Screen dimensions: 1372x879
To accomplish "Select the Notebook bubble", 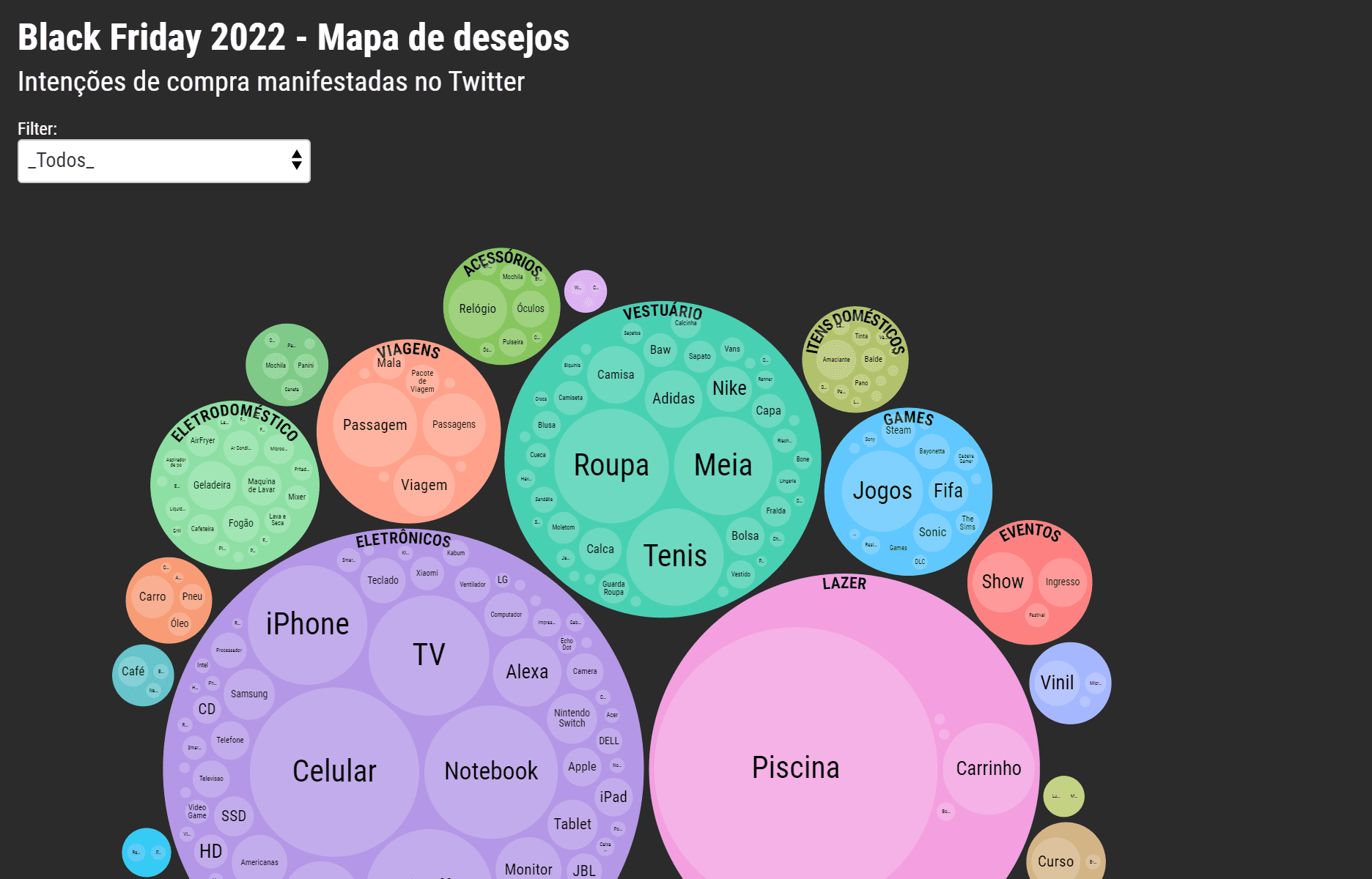I will (x=491, y=771).
